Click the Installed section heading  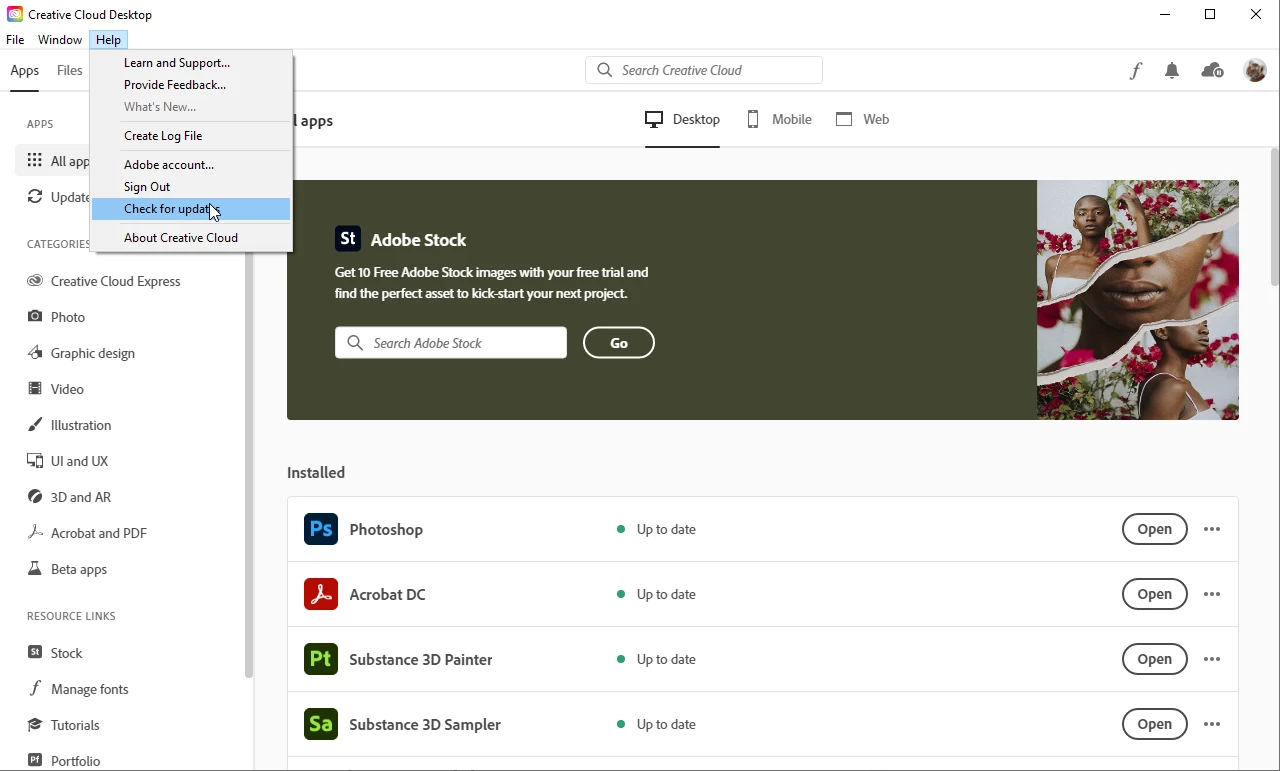point(316,472)
